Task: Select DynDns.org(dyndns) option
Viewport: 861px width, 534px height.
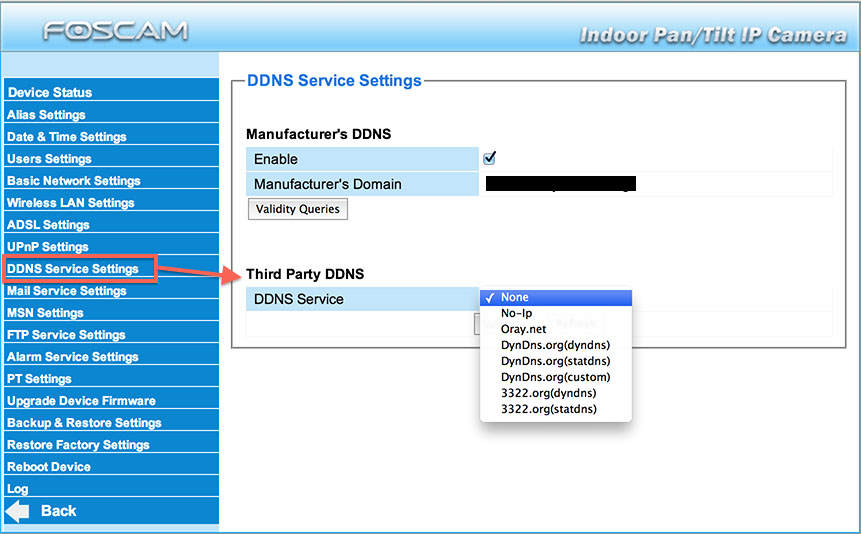Action: click(555, 345)
